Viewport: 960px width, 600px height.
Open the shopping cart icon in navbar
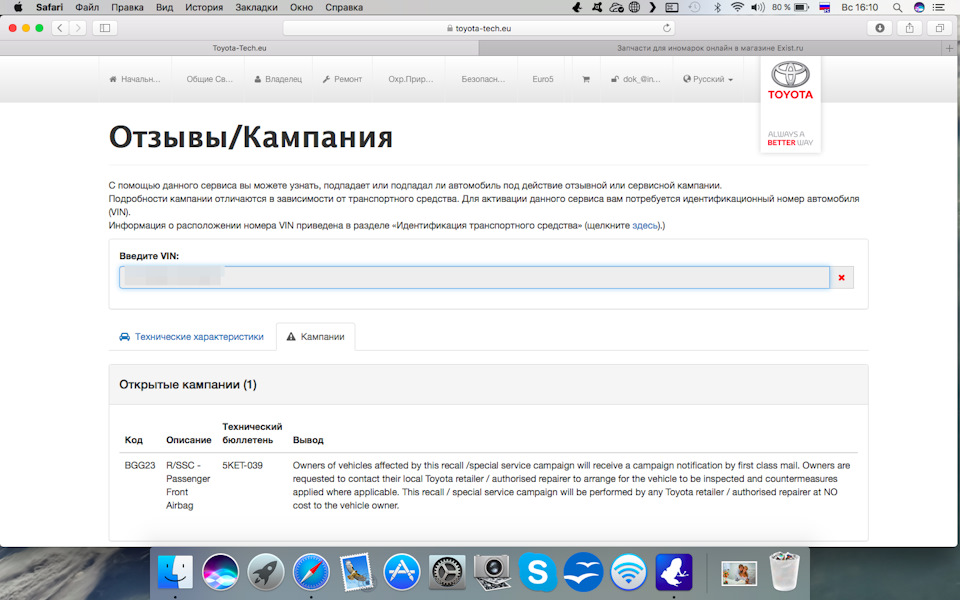pyautogui.click(x=586, y=79)
